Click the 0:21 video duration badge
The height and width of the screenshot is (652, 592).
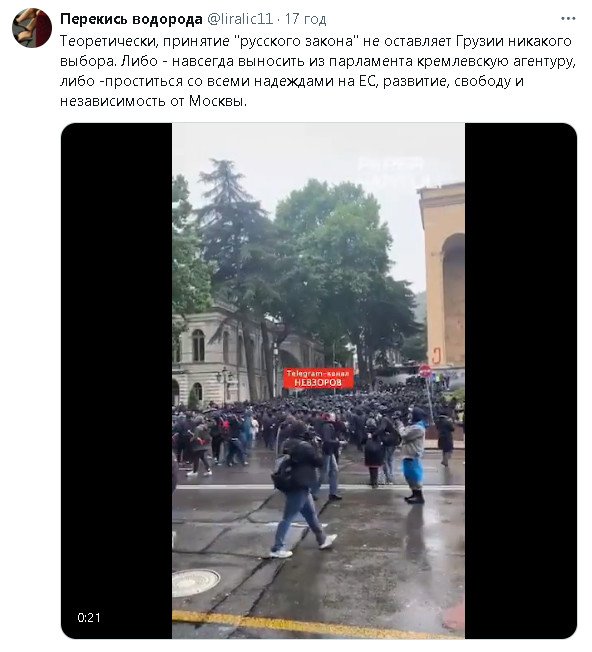click(89, 617)
